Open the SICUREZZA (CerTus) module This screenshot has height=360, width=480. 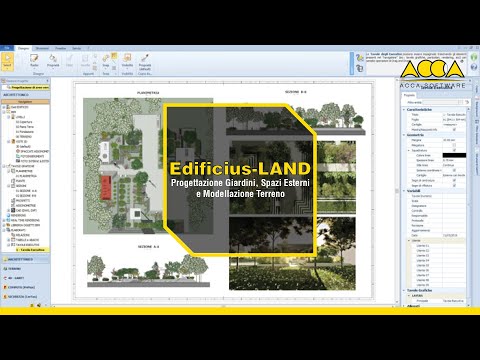tap(20, 296)
